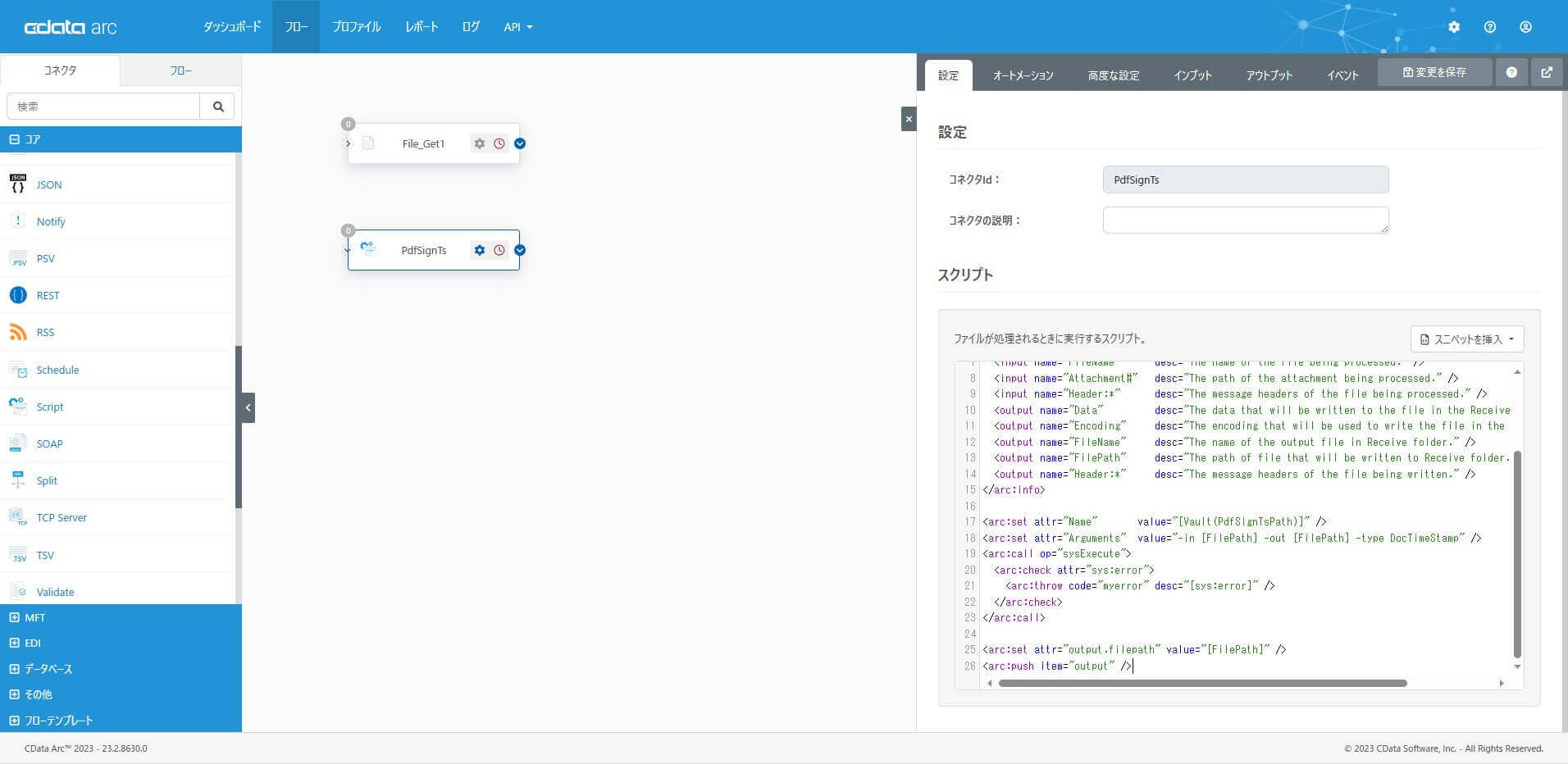
Task: Select the 設定 tab
Action: [949, 75]
